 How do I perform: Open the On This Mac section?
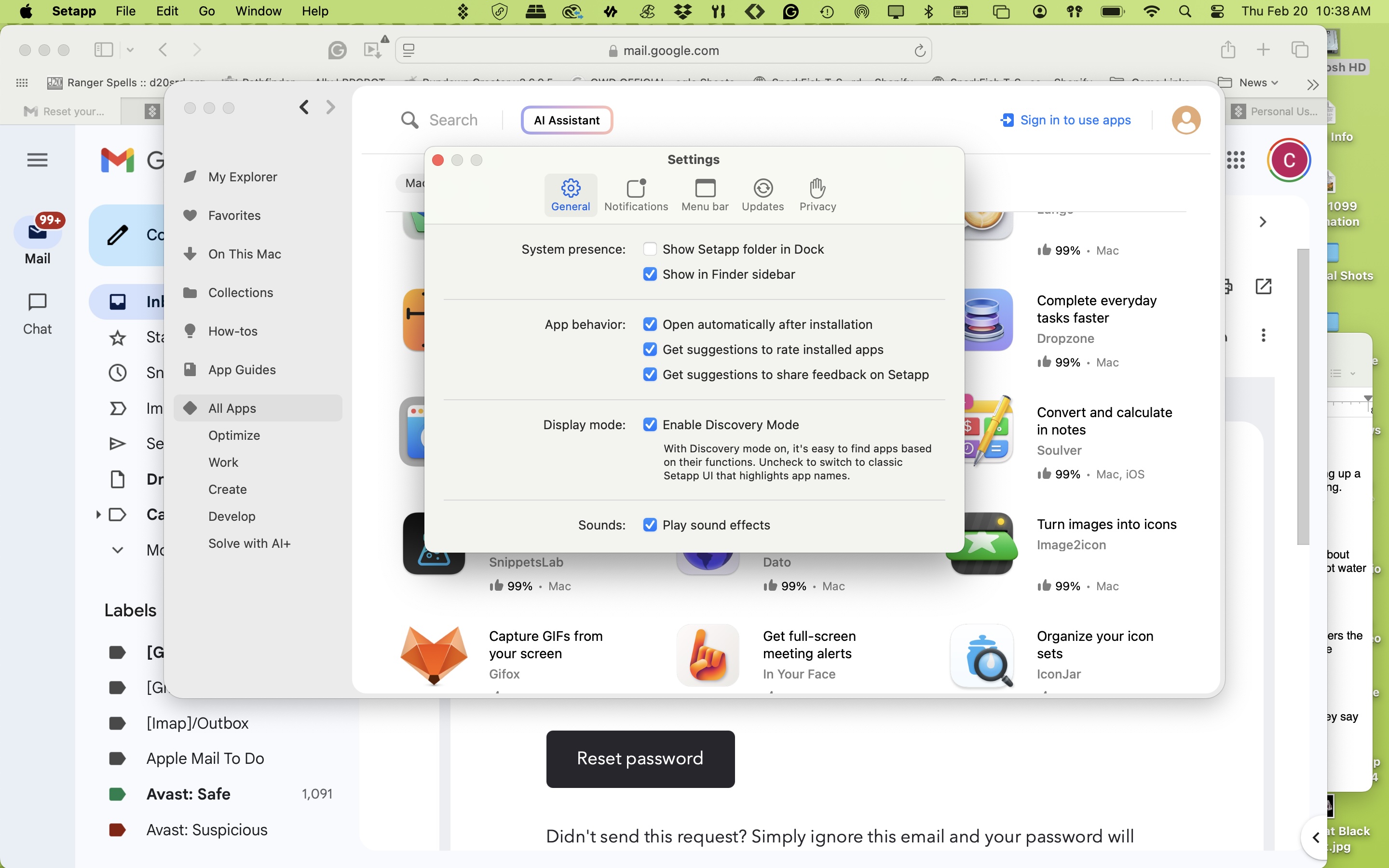click(x=244, y=254)
